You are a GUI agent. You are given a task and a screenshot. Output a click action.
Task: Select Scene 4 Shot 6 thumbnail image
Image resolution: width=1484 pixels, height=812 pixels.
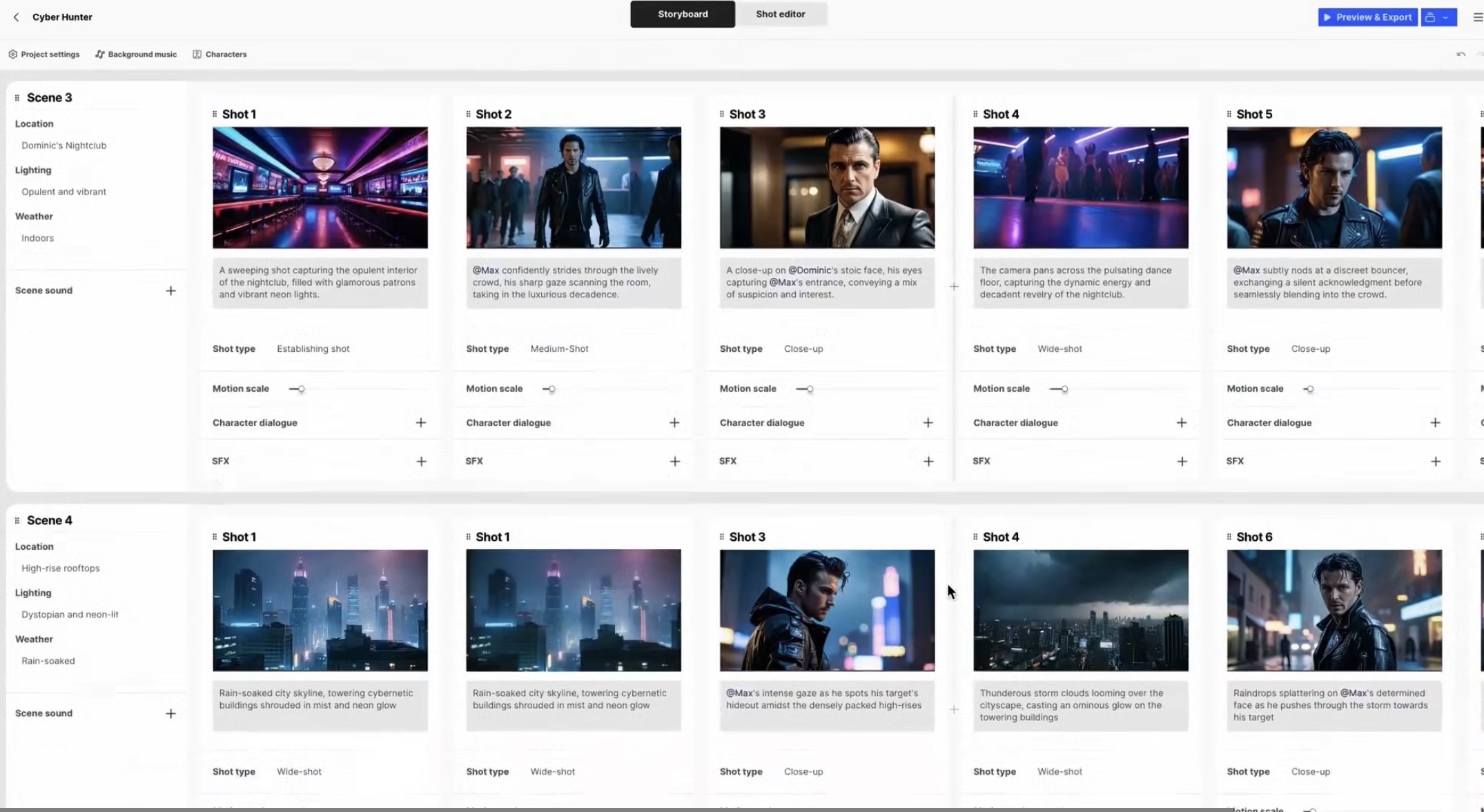tap(1334, 611)
